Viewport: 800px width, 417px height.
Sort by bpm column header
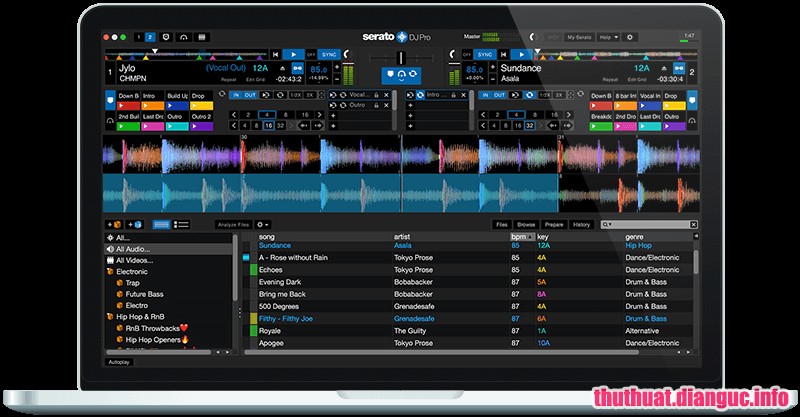pos(522,237)
